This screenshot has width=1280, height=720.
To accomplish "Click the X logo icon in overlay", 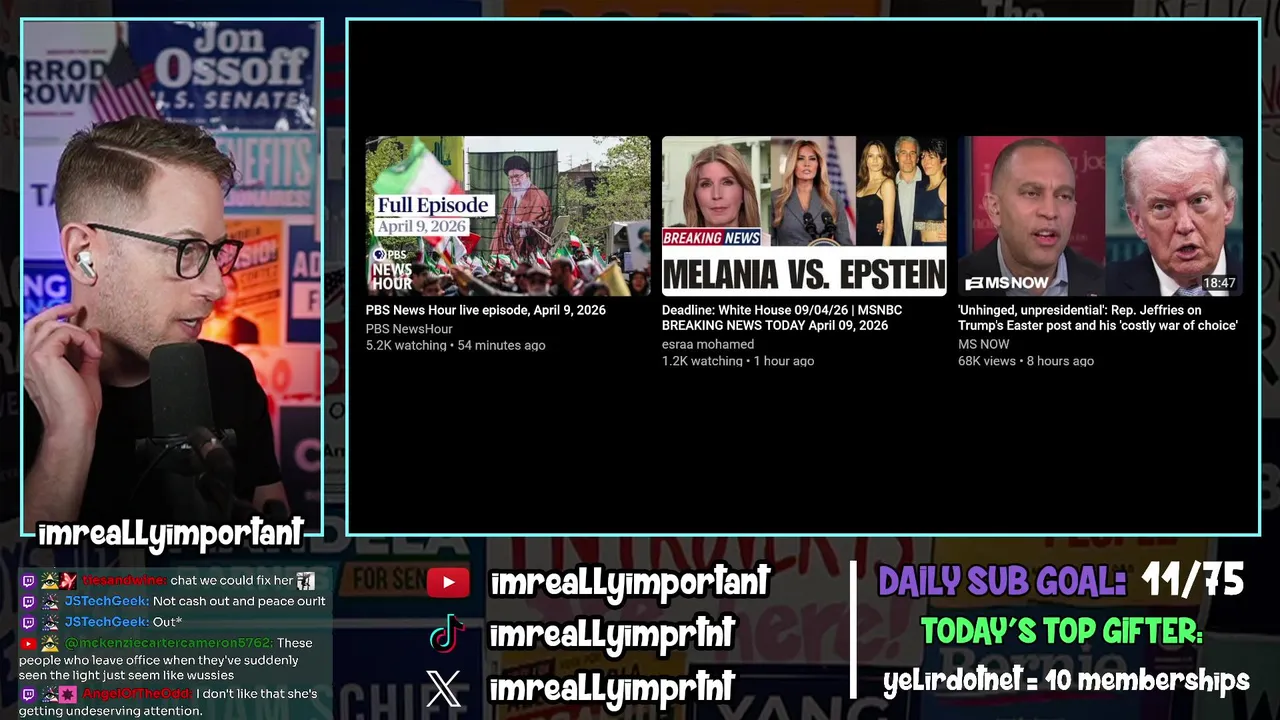I will (x=444, y=688).
